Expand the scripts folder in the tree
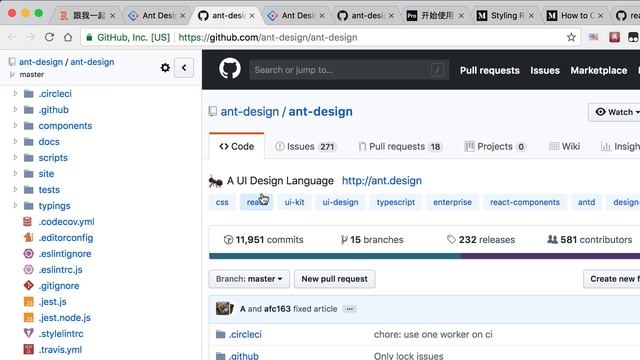Screen dimensions: 640x360 (16, 157)
